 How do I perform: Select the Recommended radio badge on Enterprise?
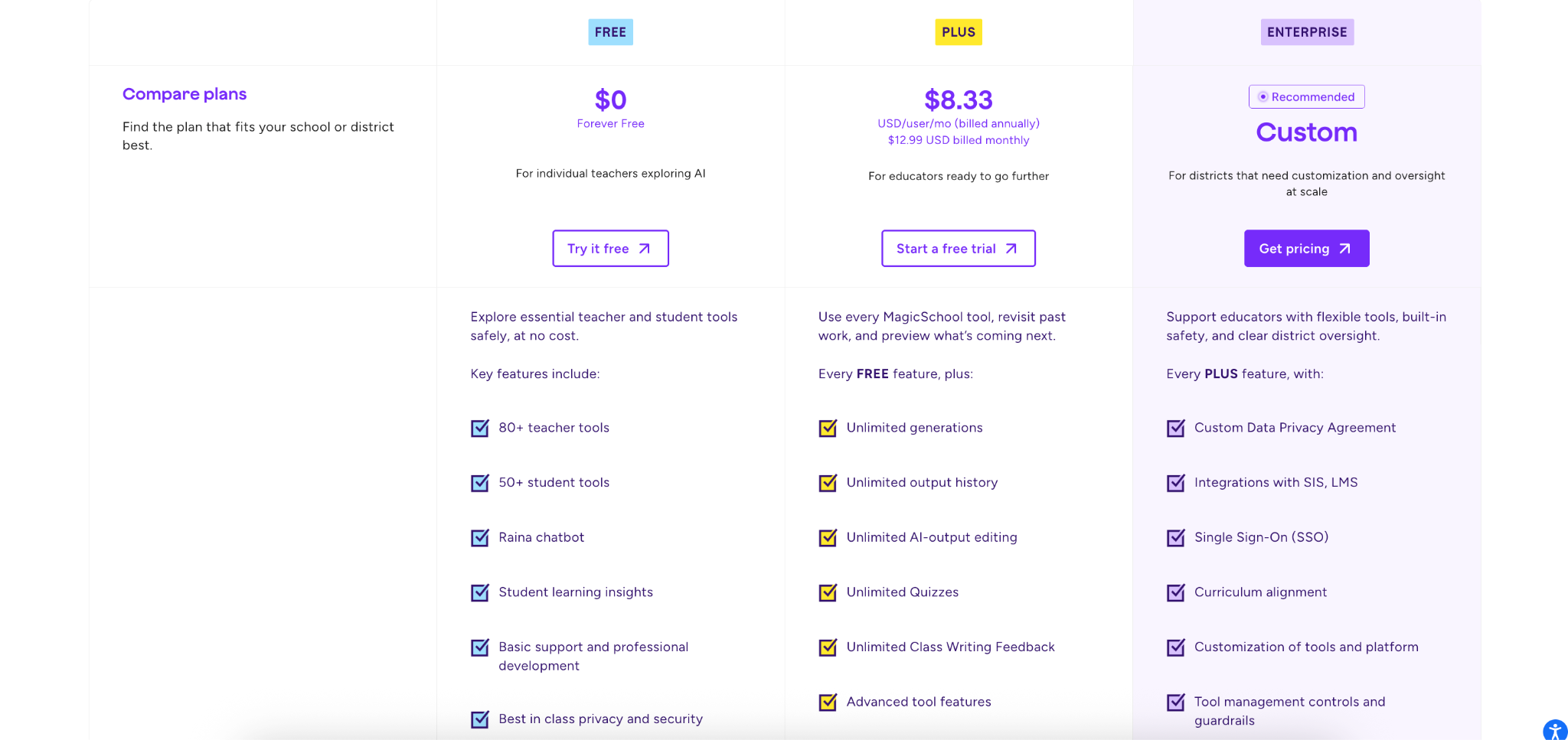pos(1306,96)
